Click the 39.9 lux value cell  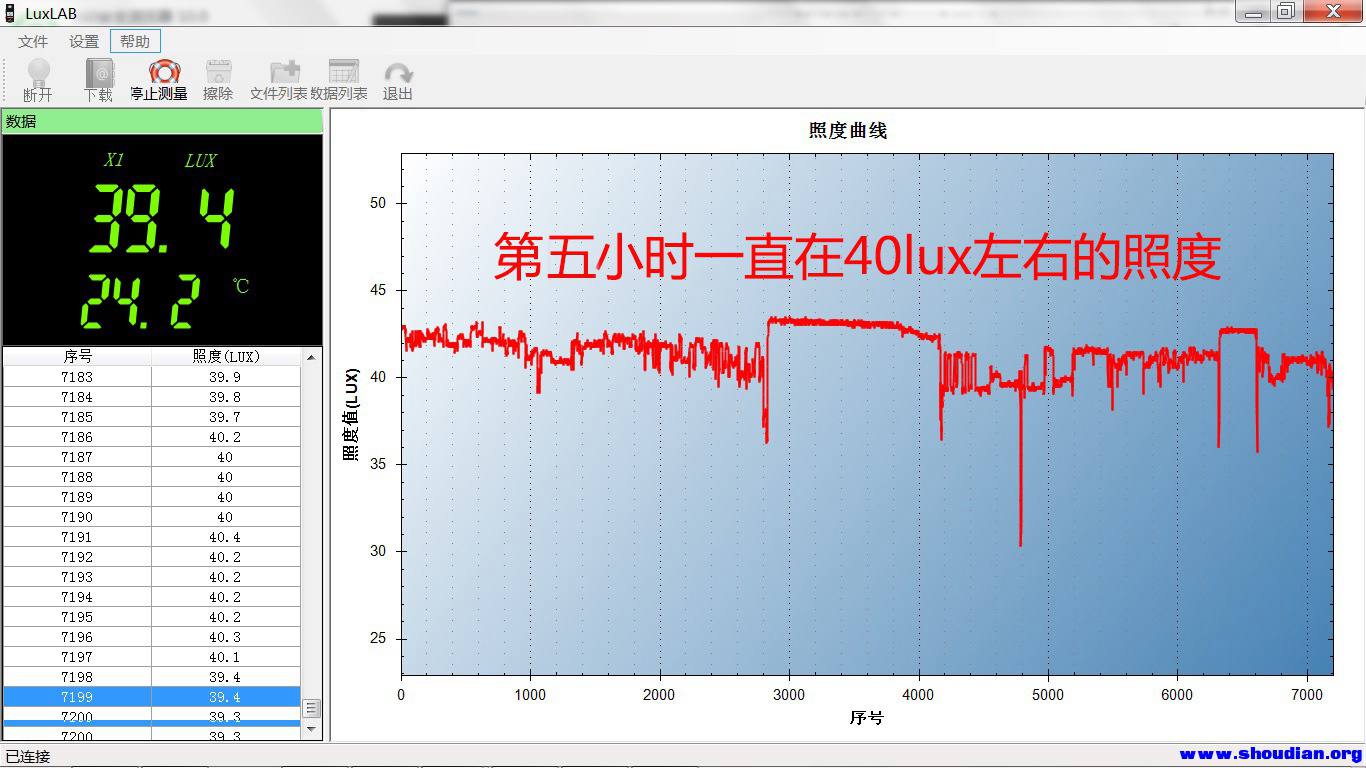pyautogui.click(x=225, y=377)
